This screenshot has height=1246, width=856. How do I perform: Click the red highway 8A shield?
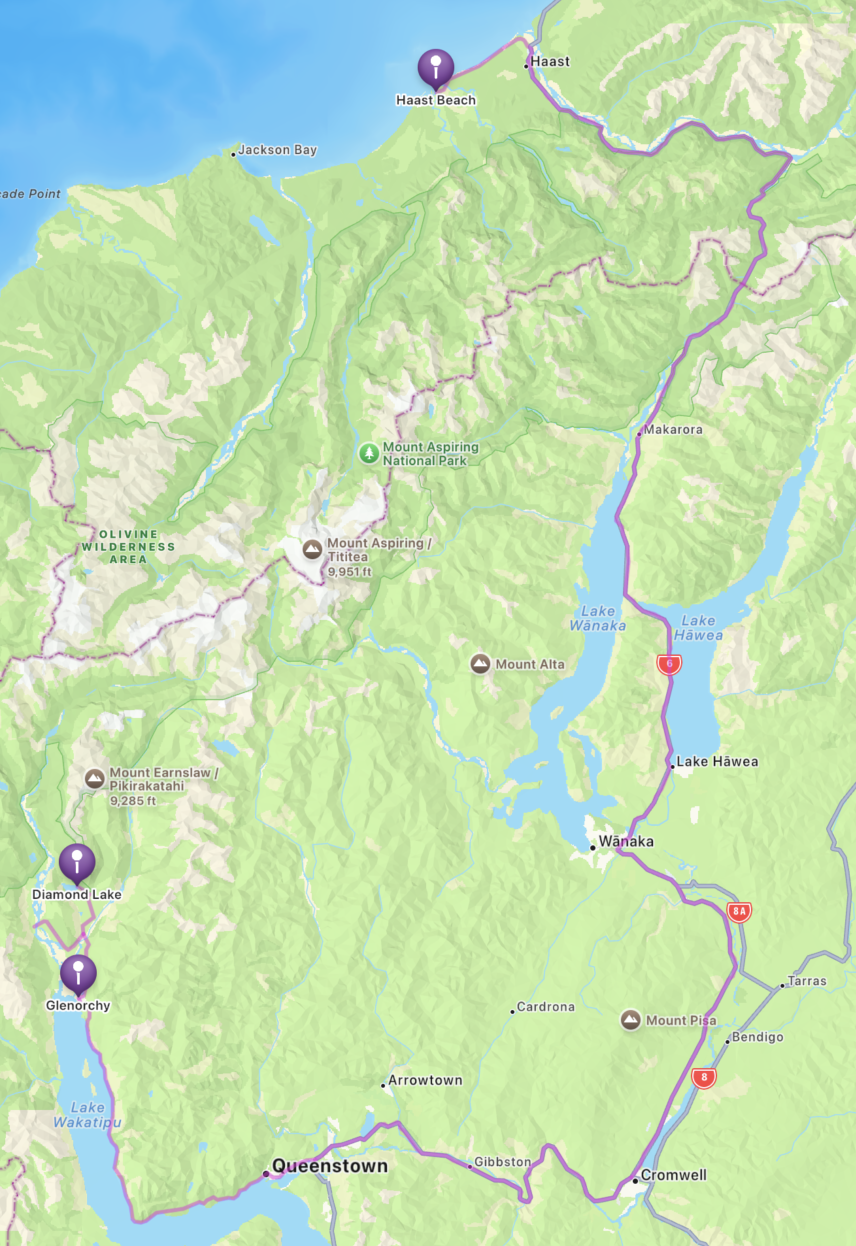[x=739, y=911]
